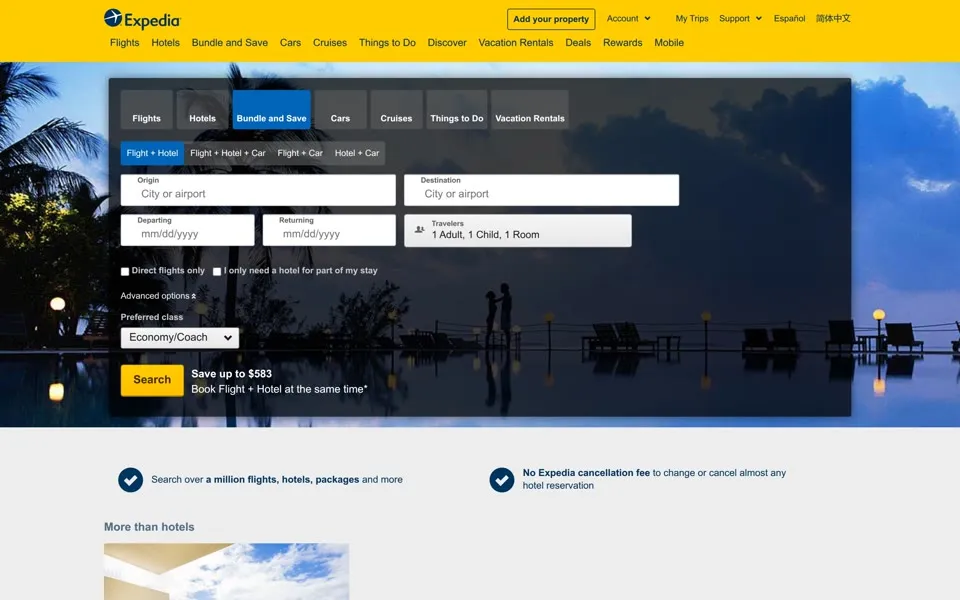Open Discover in the top navigation
Viewport: 960px width, 600px height.
(x=447, y=43)
